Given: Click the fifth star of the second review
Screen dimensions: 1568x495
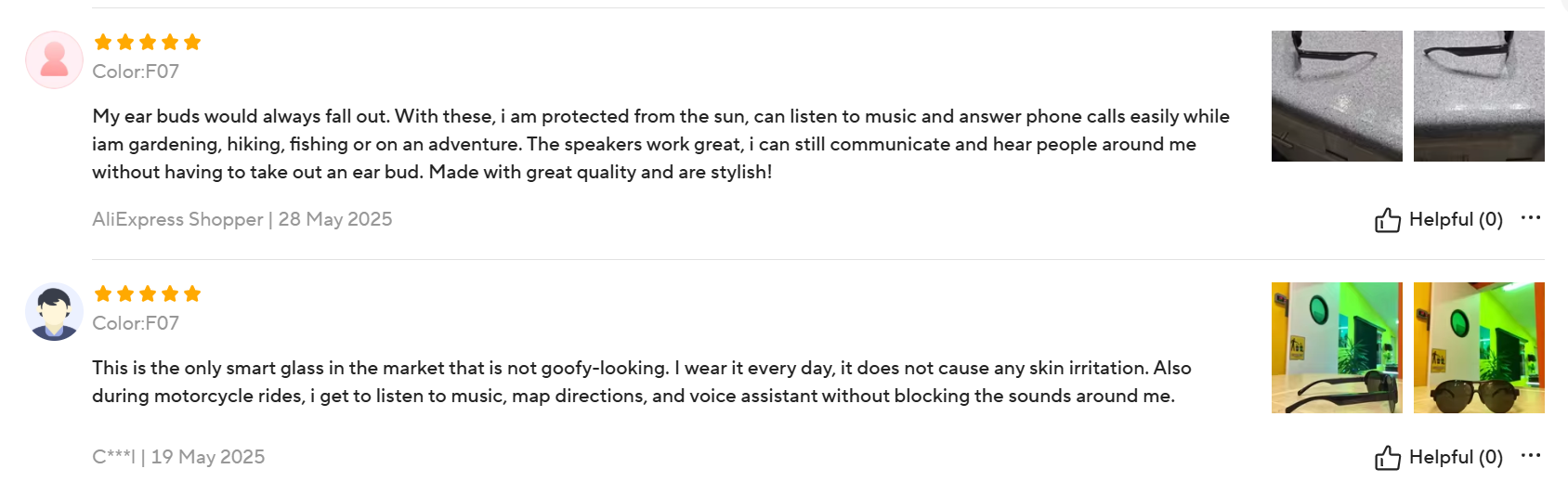Looking at the screenshot, I should [x=192, y=293].
